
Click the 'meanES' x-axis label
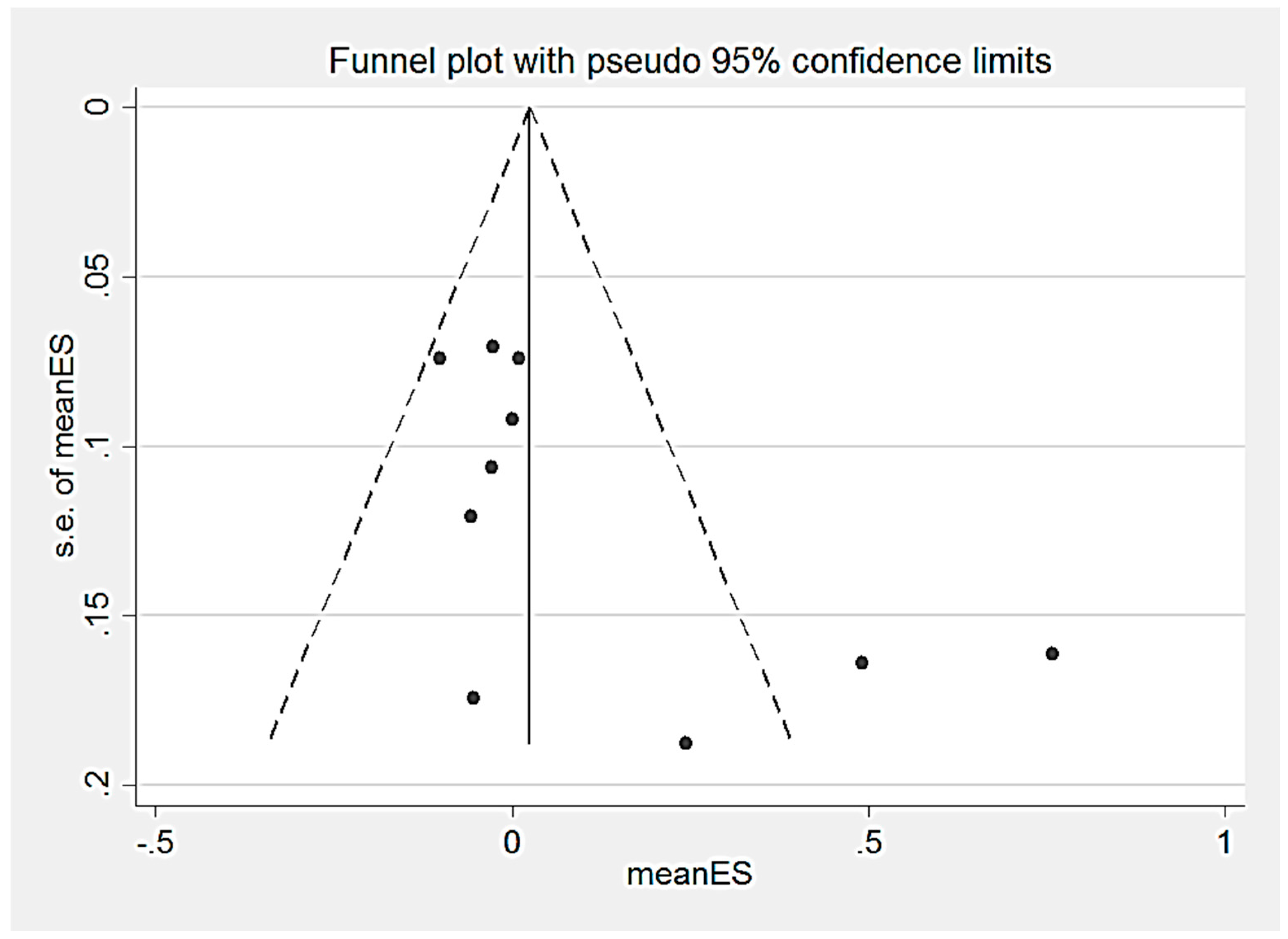point(689,873)
